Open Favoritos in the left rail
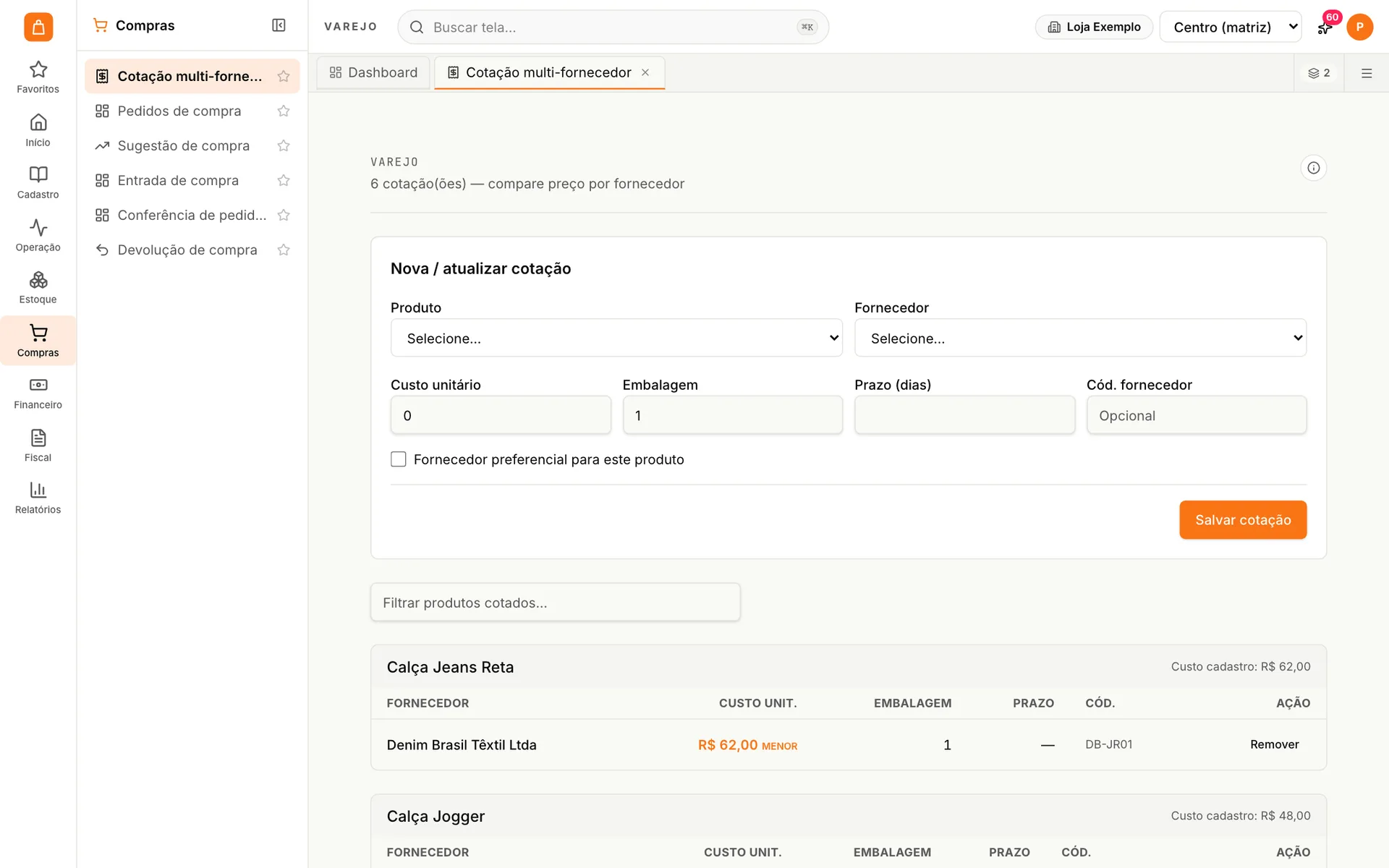Viewport: 1389px width, 868px height. click(x=38, y=77)
